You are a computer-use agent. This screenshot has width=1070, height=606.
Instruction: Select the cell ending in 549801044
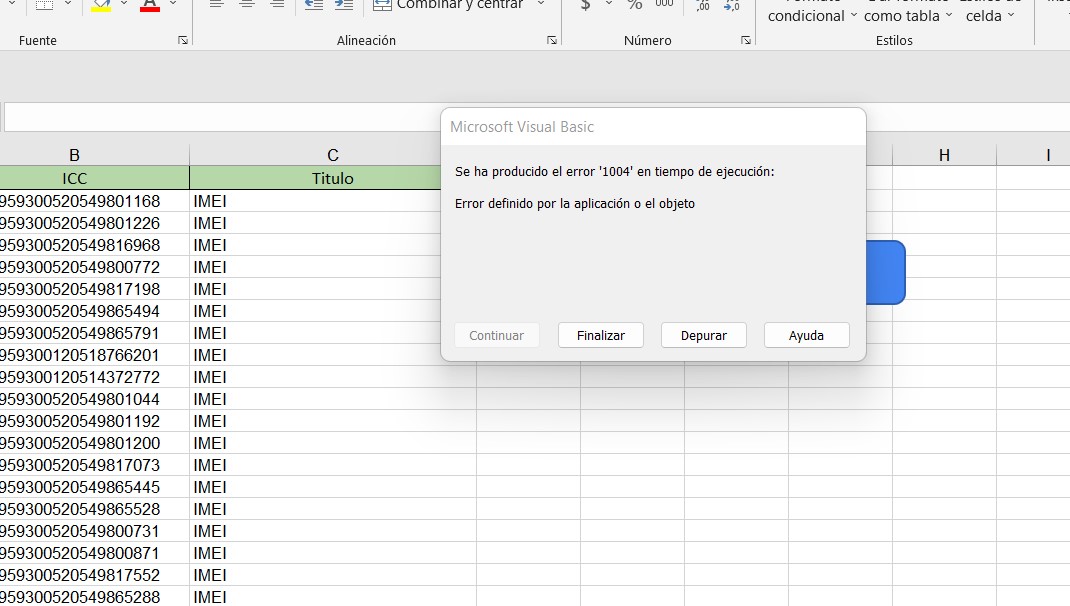coord(94,399)
